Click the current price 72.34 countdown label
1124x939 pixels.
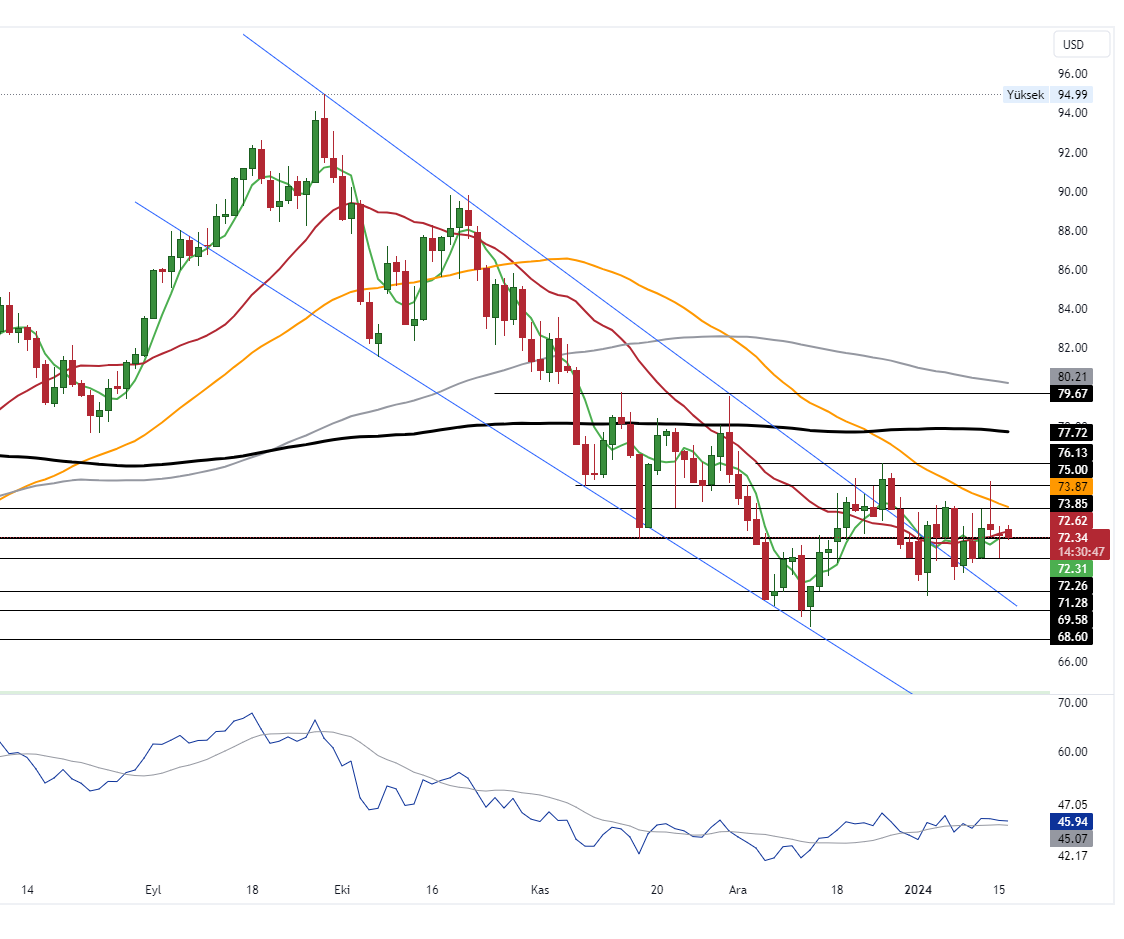click(x=1081, y=545)
